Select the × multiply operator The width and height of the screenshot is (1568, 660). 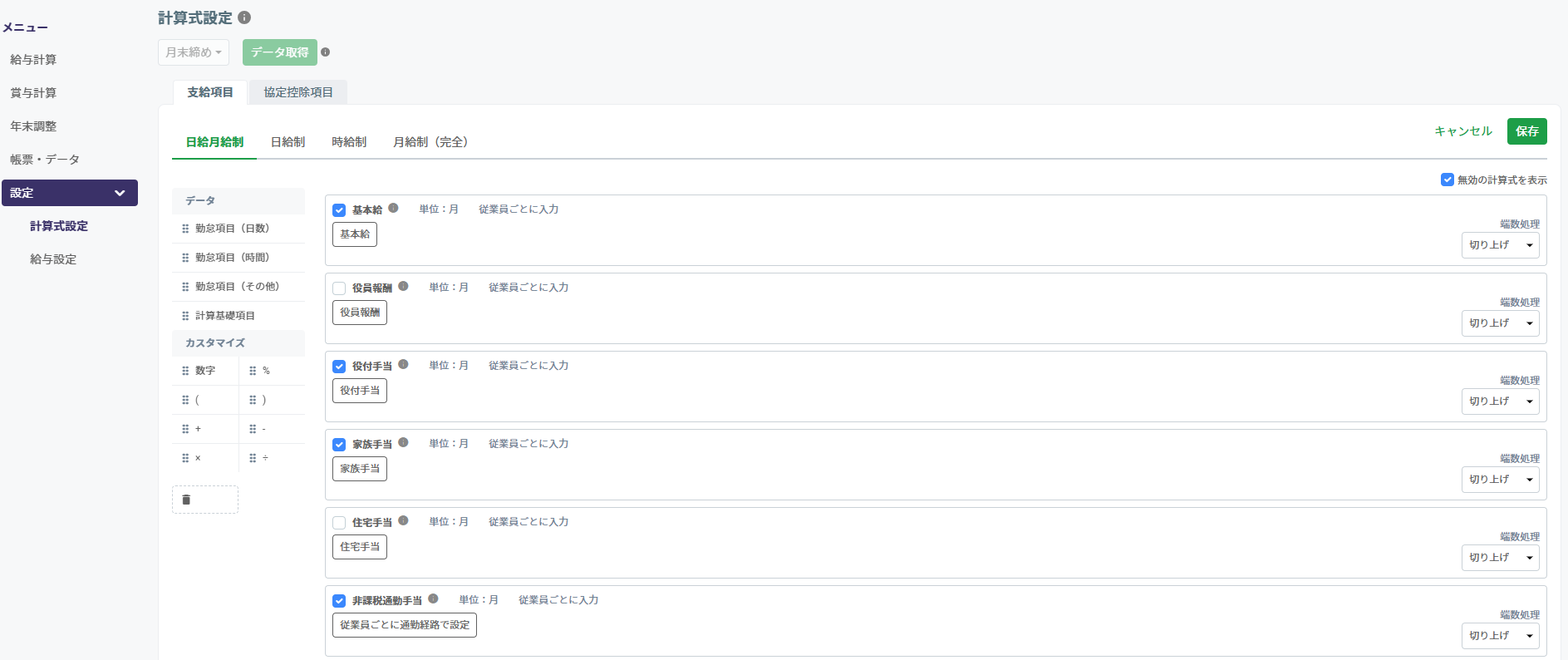click(205, 458)
